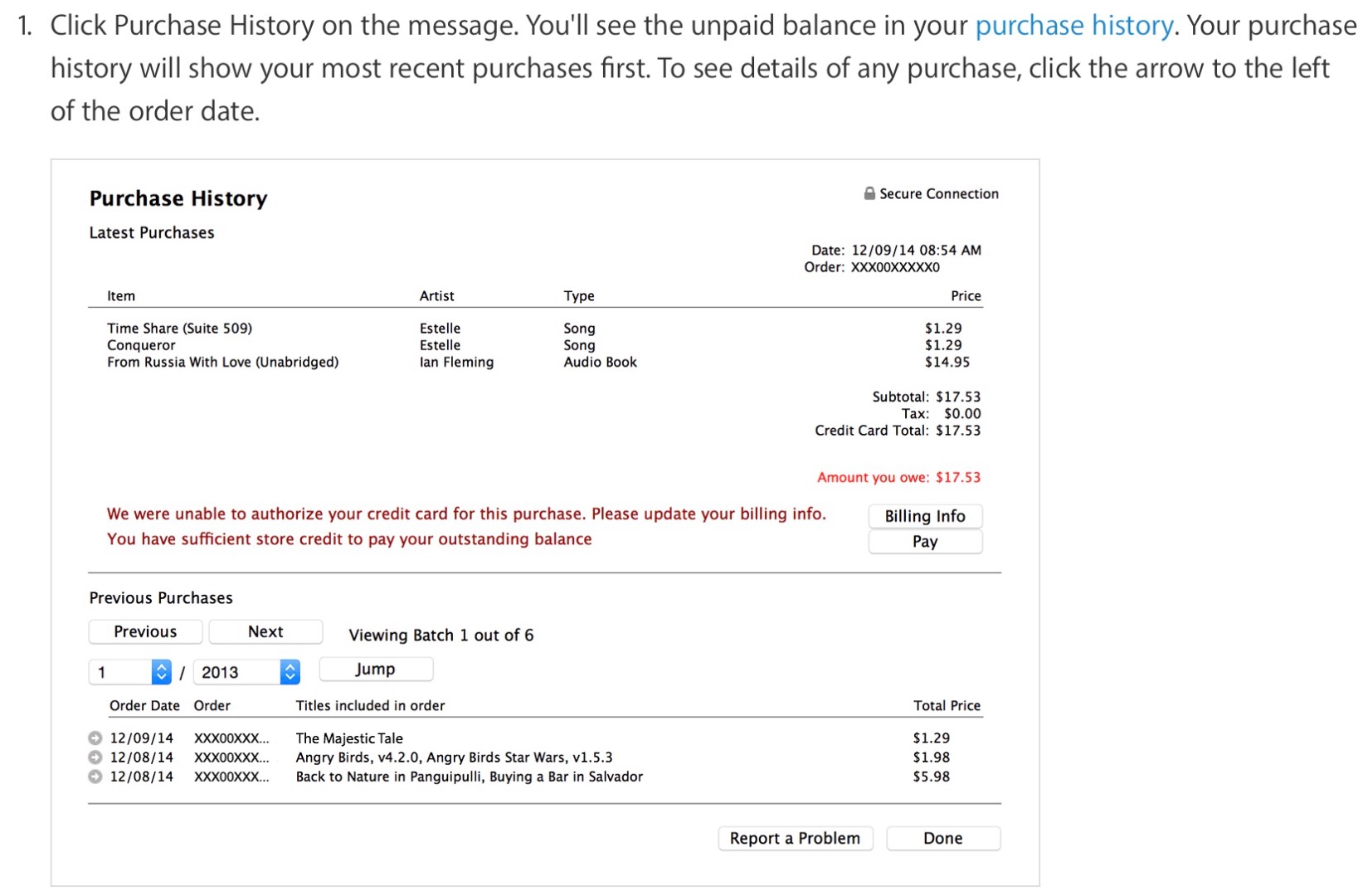This screenshot has height=896, width=1363.
Task: Click the Done button
Action: point(942,838)
